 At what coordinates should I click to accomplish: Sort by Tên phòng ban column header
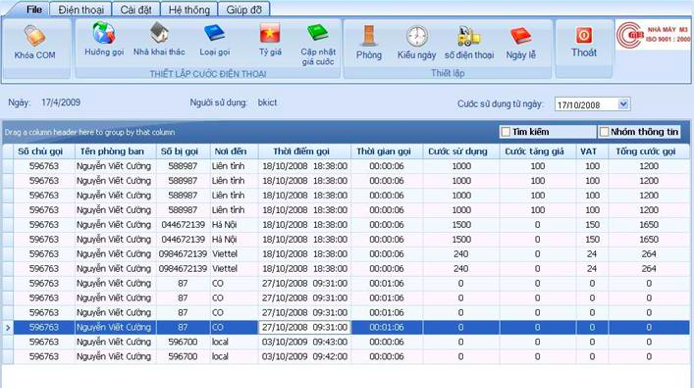click(116, 151)
